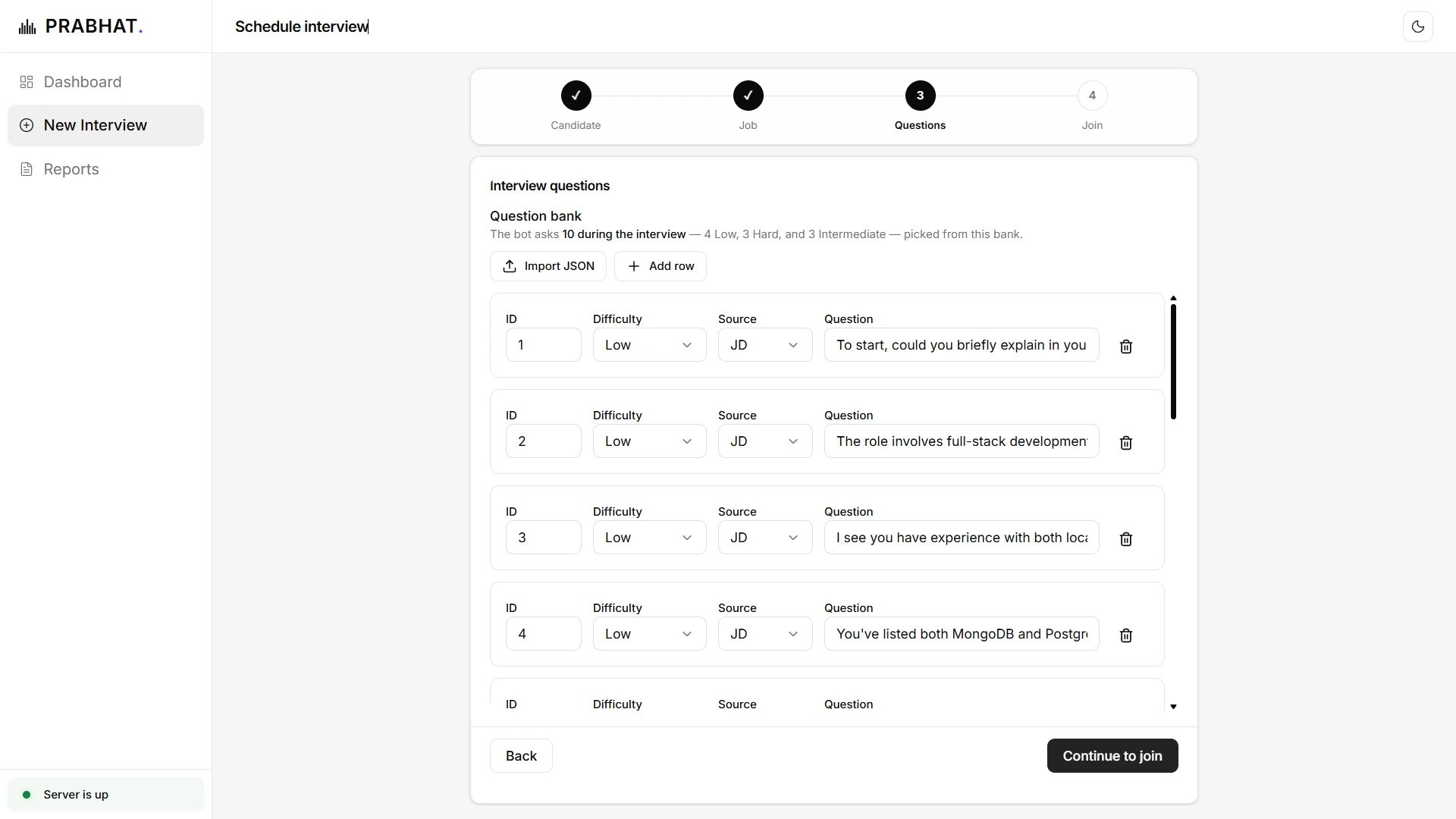Jump to Join step 4 circle

pyautogui.click(x=1092, y=96)
